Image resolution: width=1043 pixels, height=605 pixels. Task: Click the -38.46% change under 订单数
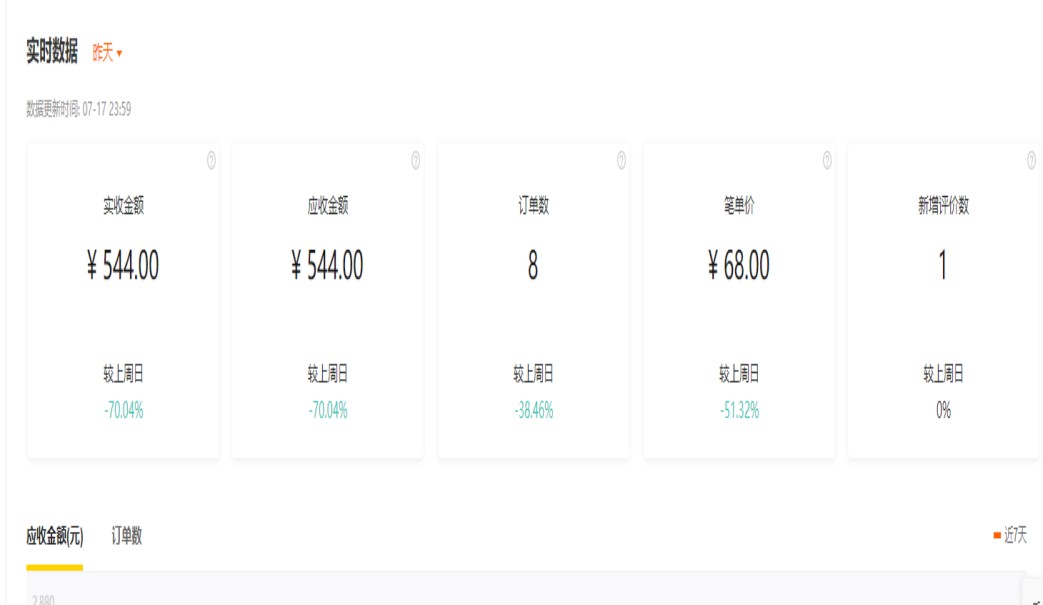[533, 410]
